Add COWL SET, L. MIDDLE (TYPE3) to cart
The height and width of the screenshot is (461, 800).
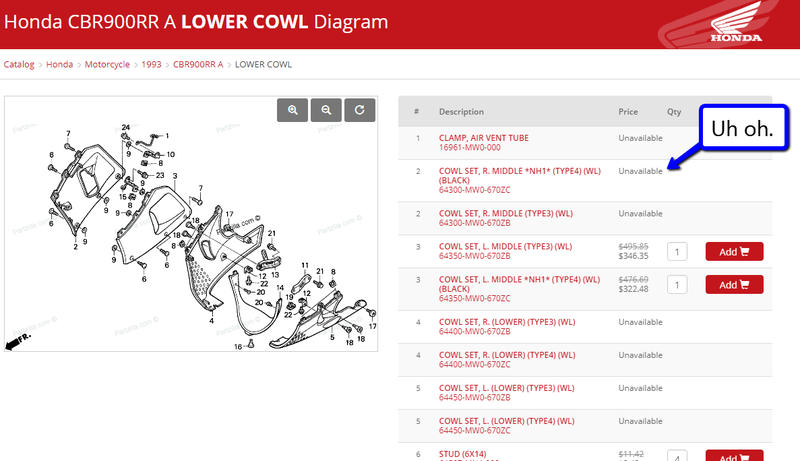[x=734, y=251]
